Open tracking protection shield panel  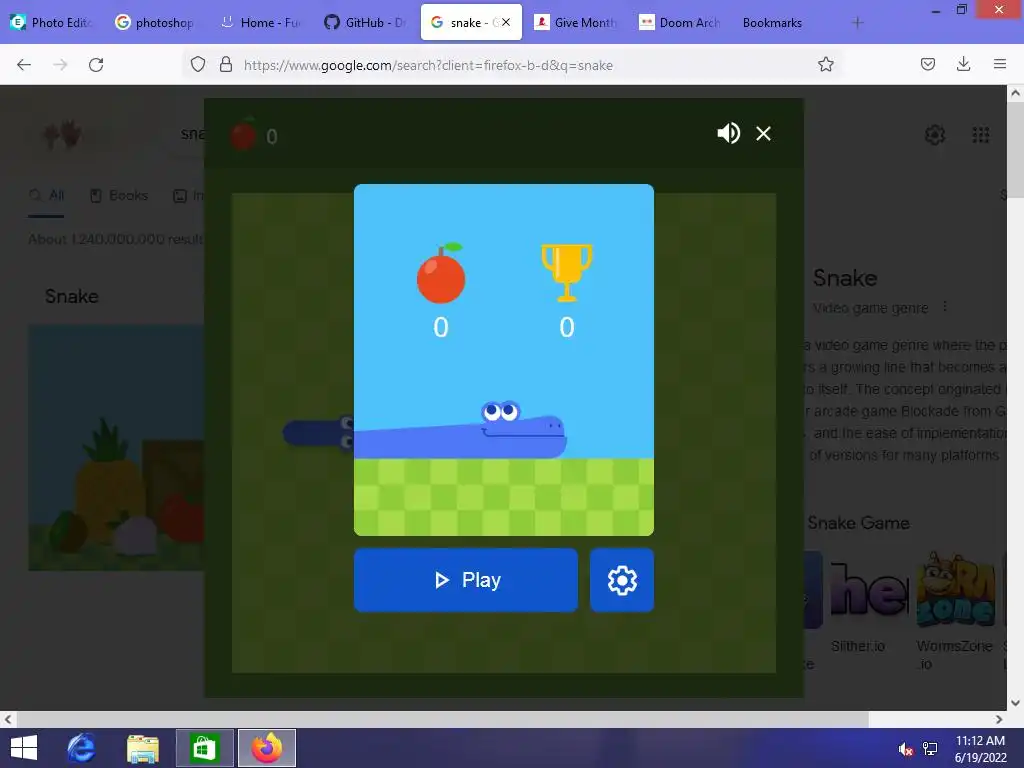click(x=198, y=64)
